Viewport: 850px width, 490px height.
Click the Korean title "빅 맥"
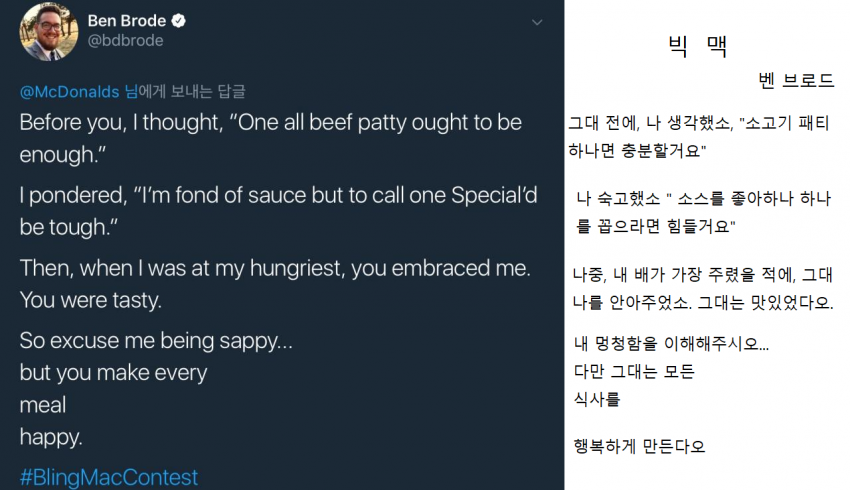coord(698,46)
